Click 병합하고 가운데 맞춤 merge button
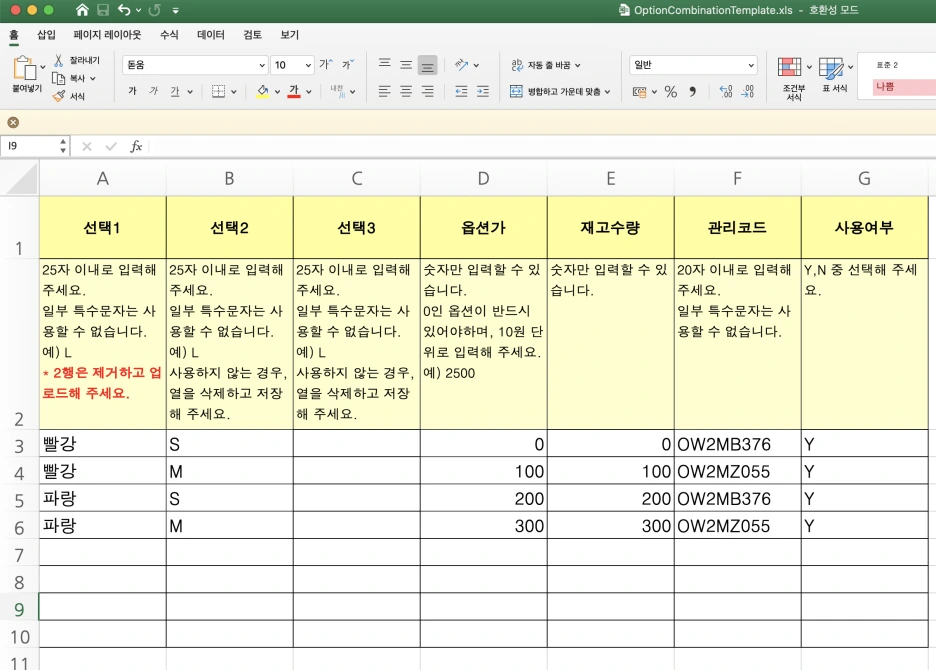 [560, 91]
